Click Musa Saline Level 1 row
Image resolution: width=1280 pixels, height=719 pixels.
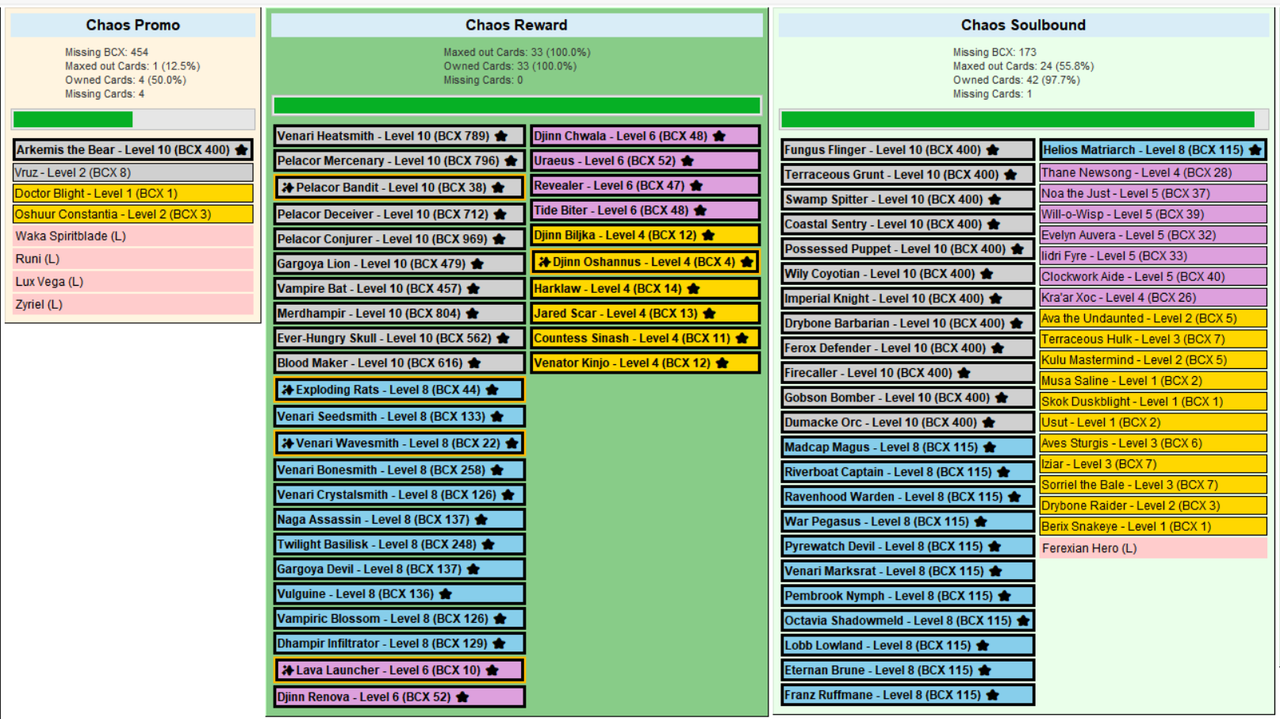coord(1153,381)
